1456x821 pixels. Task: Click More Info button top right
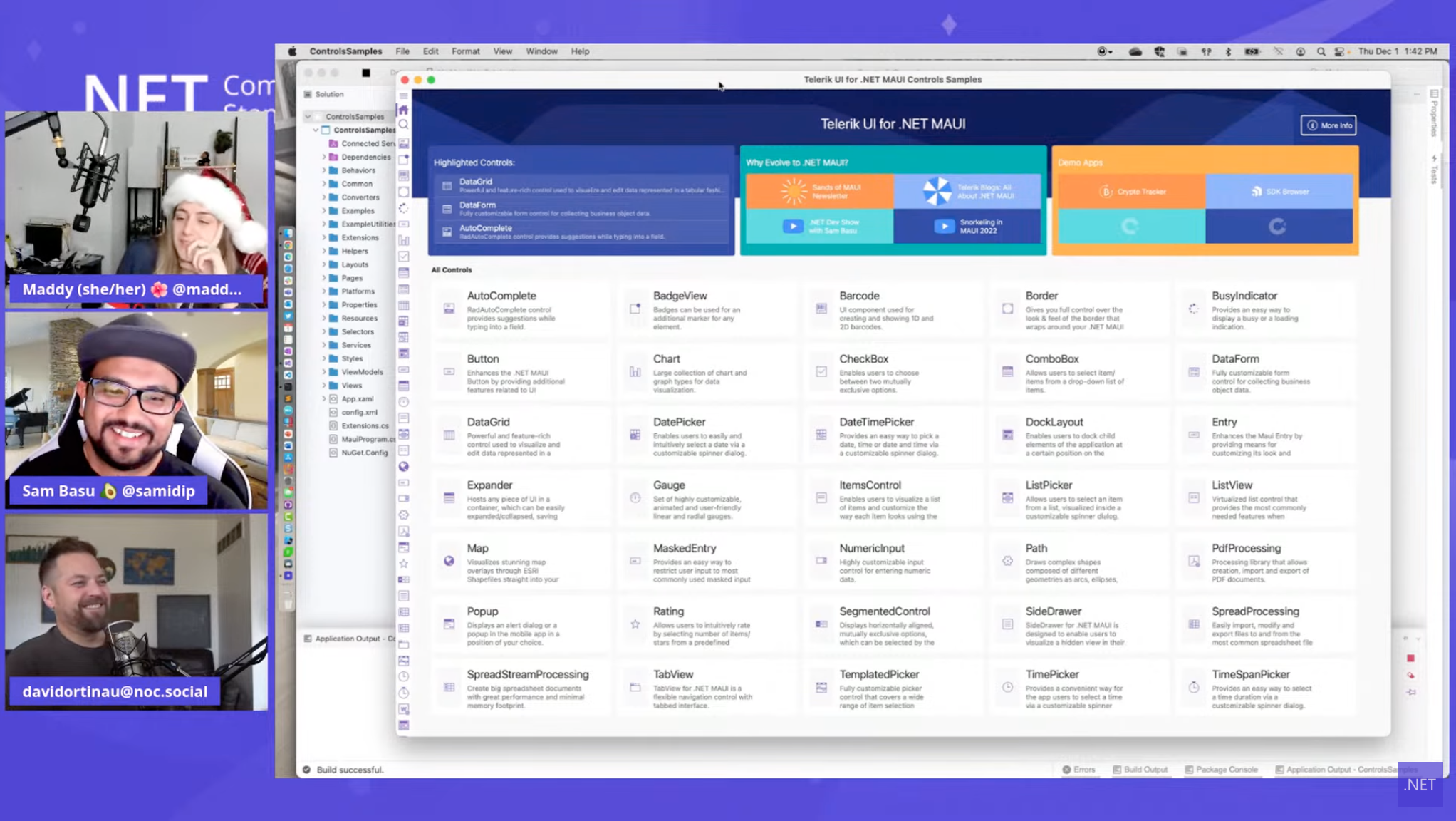(1329, 125)
